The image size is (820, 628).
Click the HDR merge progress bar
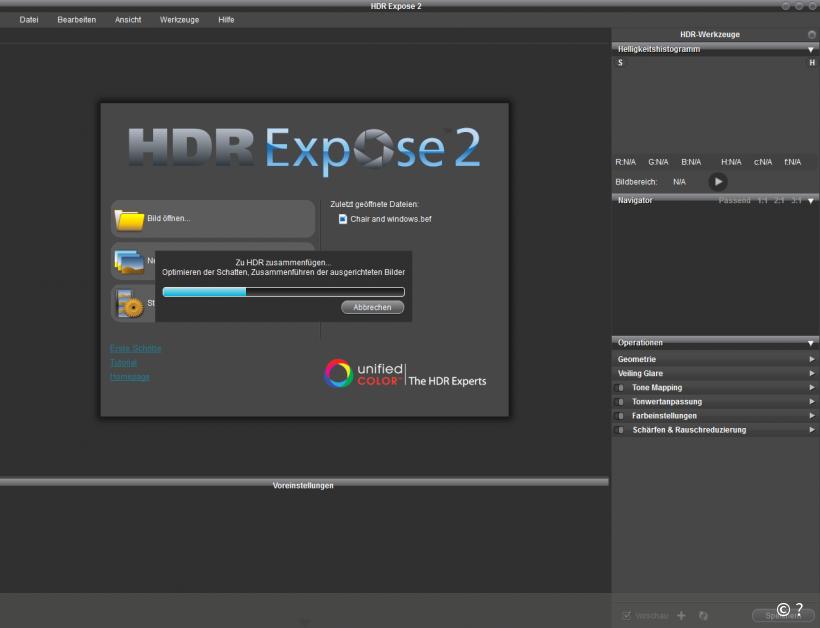(x=283, y=292)
